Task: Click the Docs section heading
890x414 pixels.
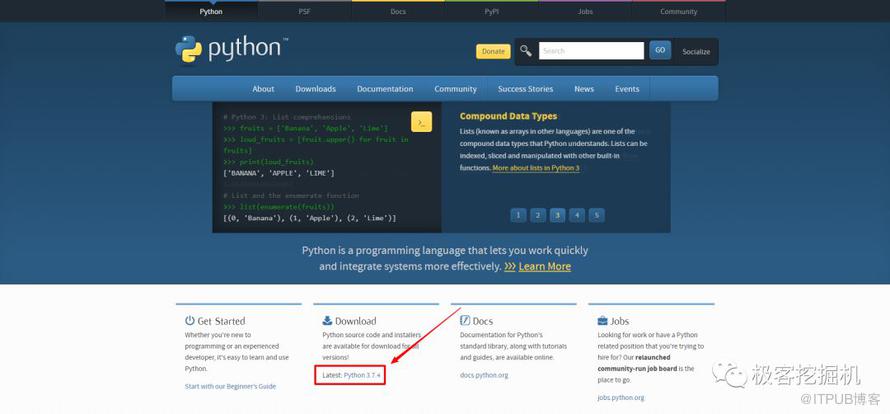Action: point(482,321)
